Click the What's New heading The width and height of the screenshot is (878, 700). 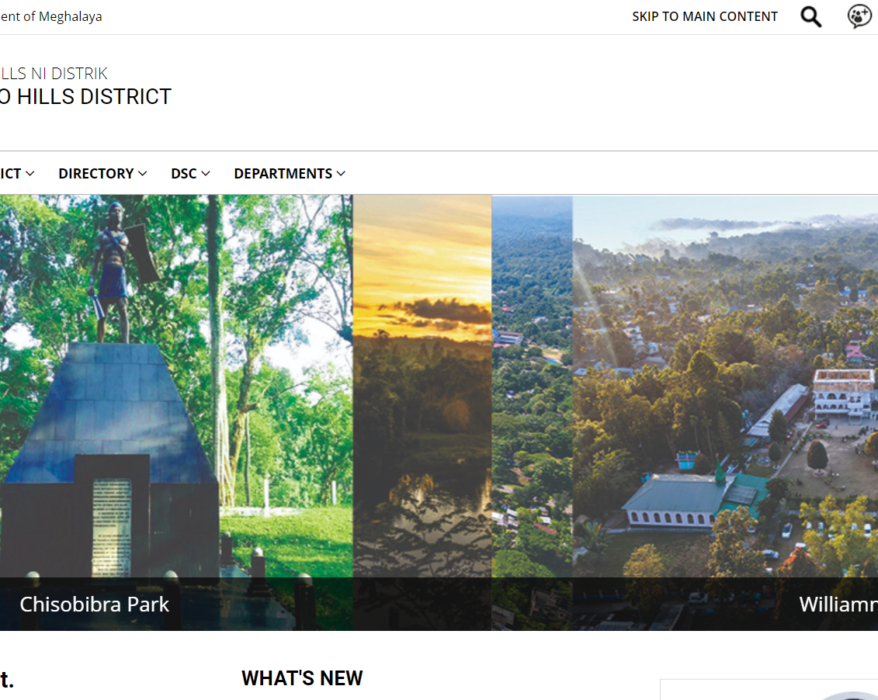[x=302, y=678]
